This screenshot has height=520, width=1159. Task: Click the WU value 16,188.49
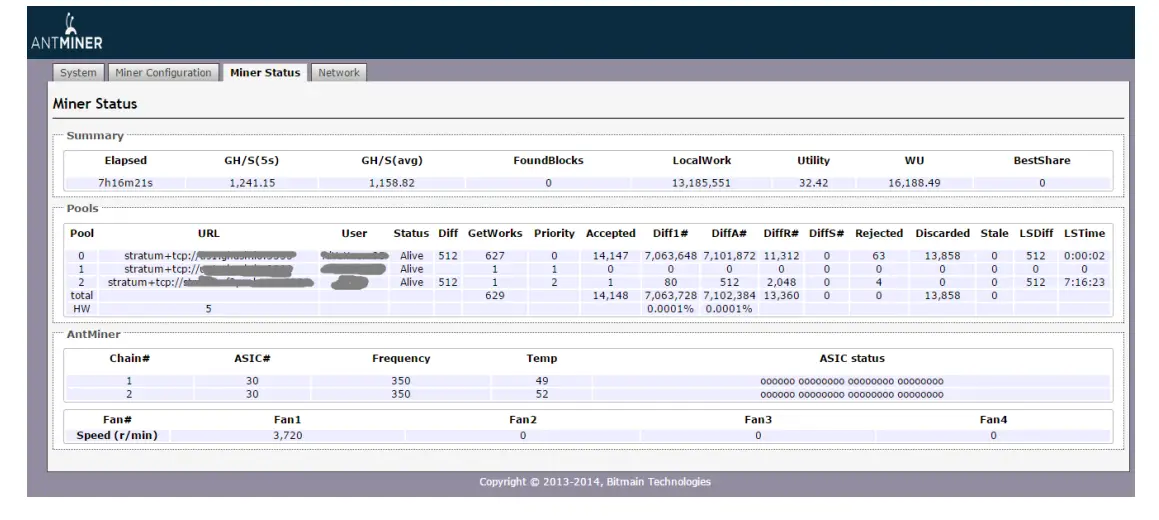coord(915,183)
